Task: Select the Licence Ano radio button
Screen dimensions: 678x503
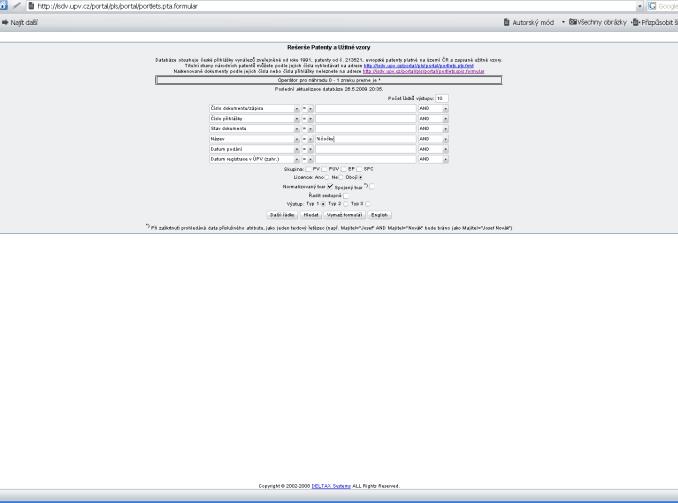Action: point(326,177)
